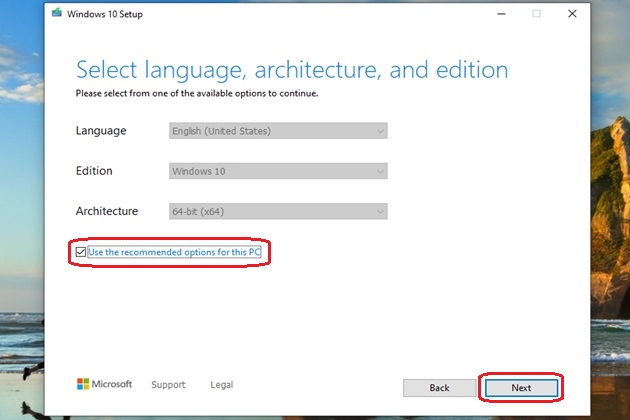
Task: Click the arrow on the Architecture dropdown
Action: [x=379, y=211]
